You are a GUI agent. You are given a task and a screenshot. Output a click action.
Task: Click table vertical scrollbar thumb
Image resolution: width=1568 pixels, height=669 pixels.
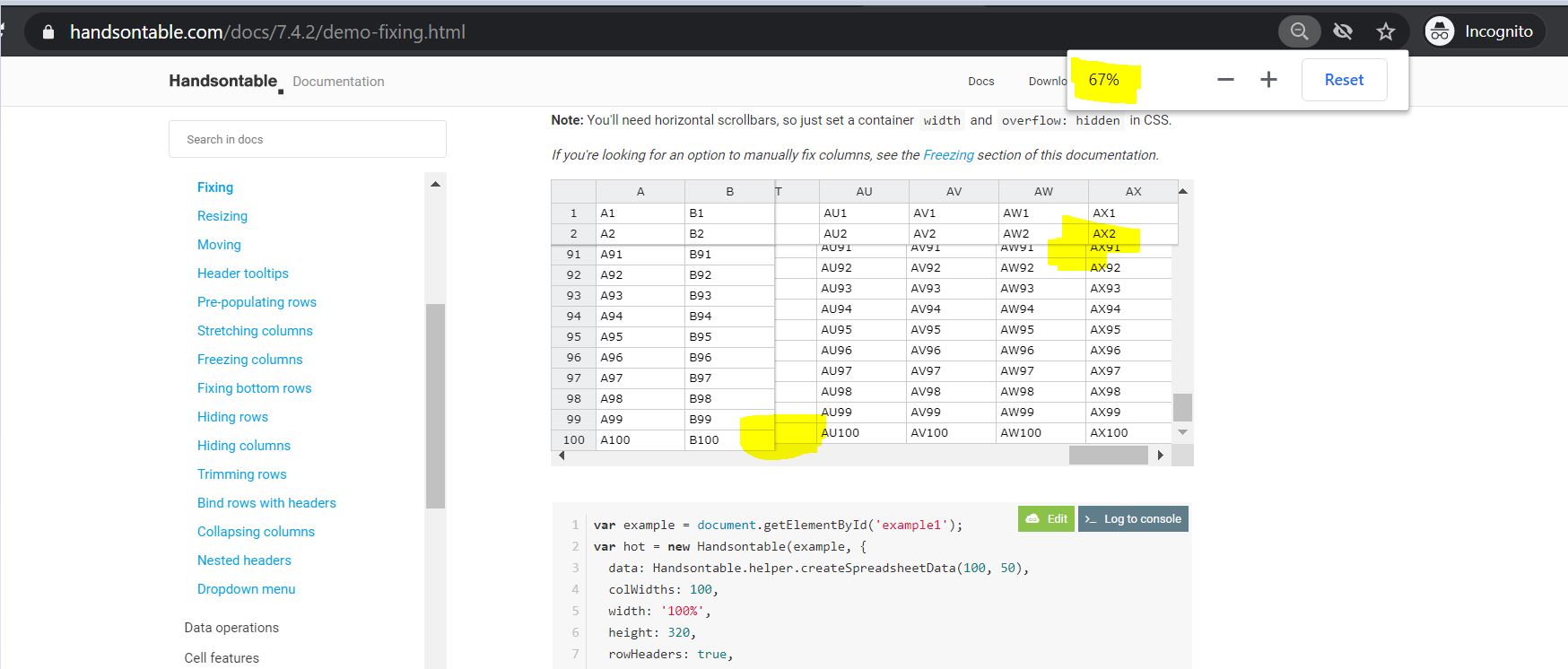pyautogui.click(x=1183, y=407)
